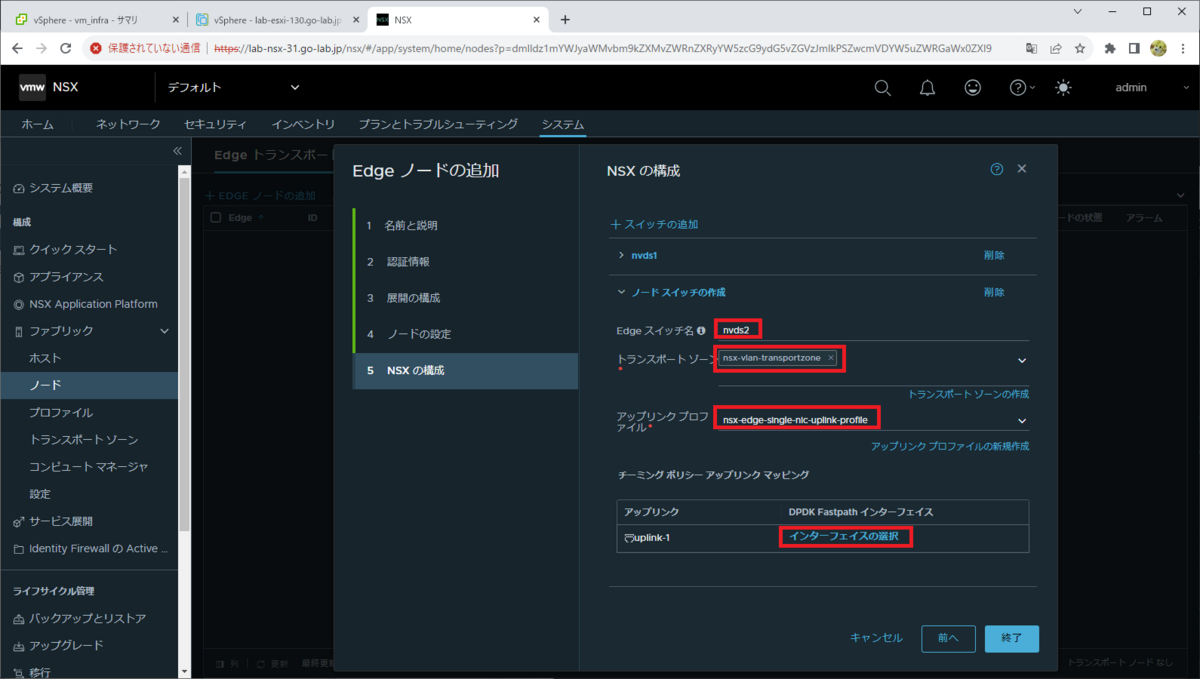Viewport: 1200px width, 679px height.
Task: Switch to the インベントリ tab
Action: point(303,125)
